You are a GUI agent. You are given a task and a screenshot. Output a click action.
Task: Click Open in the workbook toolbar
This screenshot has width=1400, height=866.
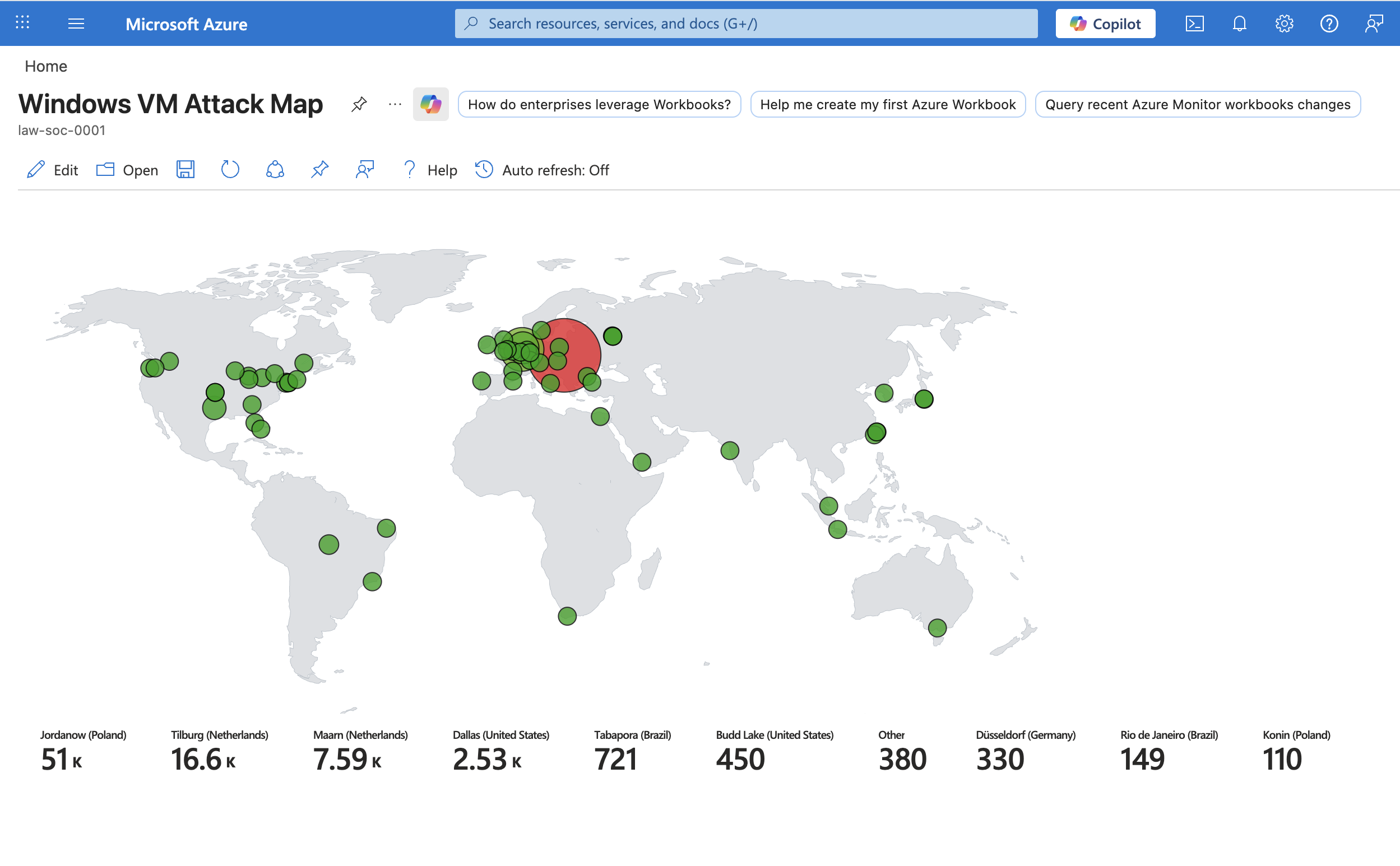[127, 170]
